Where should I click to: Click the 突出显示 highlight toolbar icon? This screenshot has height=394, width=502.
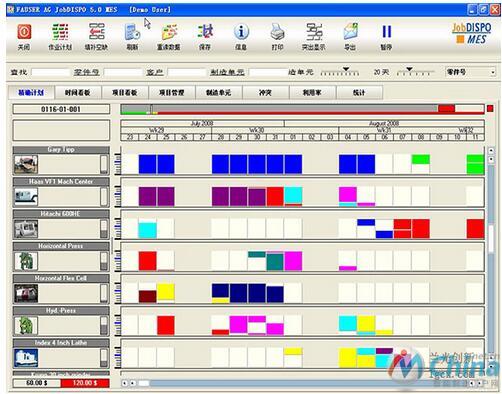pos(314,32)
